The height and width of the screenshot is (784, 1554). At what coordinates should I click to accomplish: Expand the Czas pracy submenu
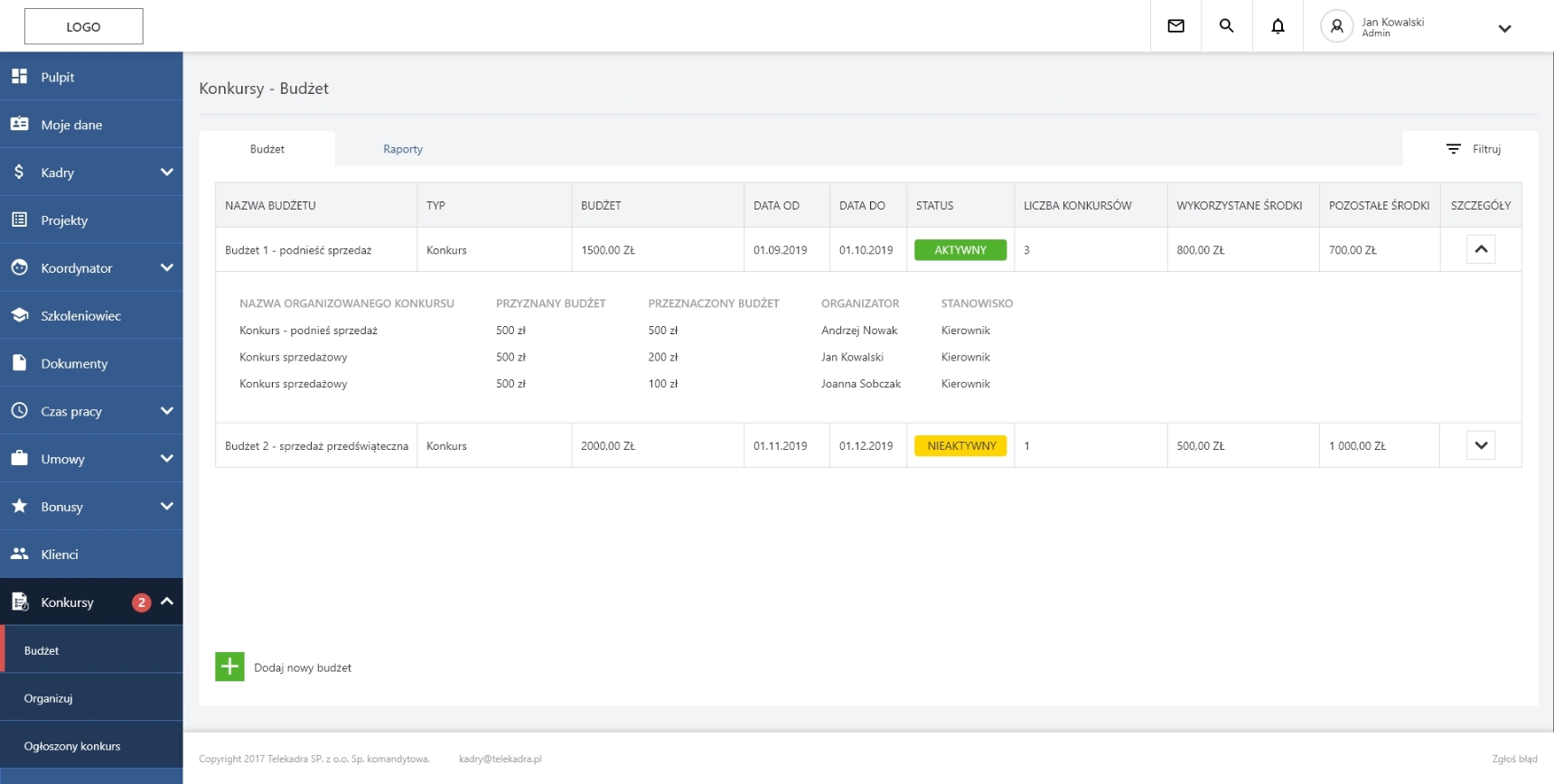point(166,411)
